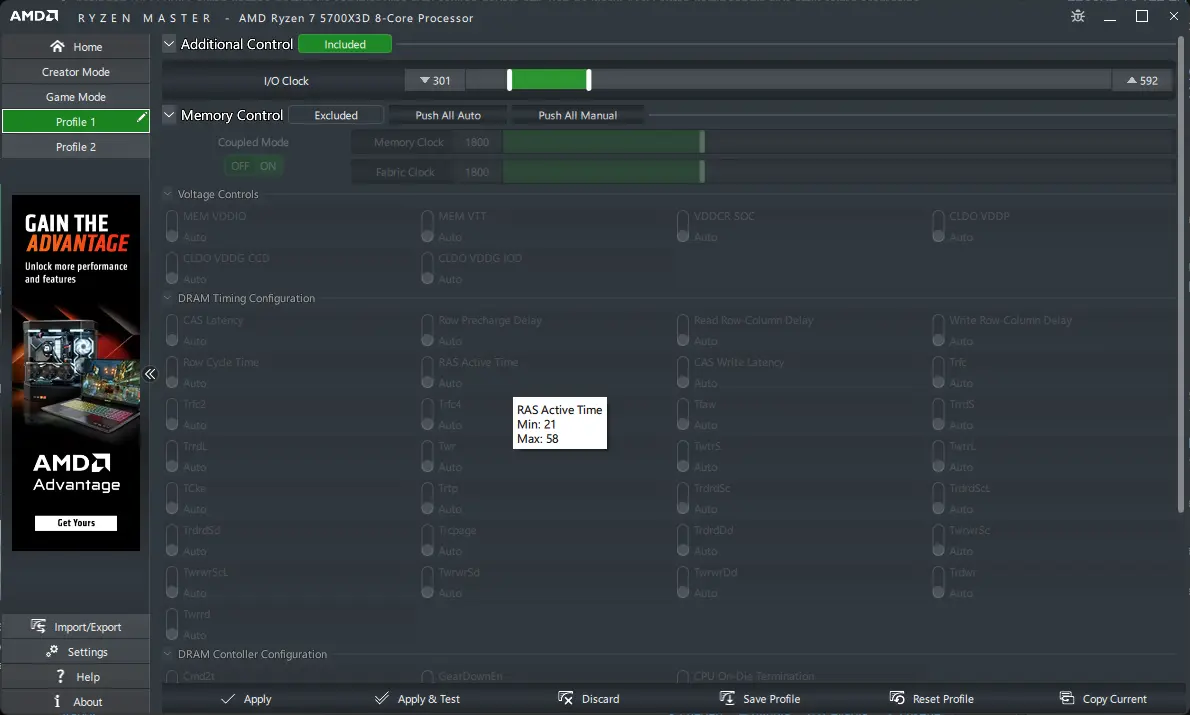The width and height of the screenshot is (1190, 715).
Task: Toggle CLDO VDDG IOD auto switch
Action: point(427,268)
